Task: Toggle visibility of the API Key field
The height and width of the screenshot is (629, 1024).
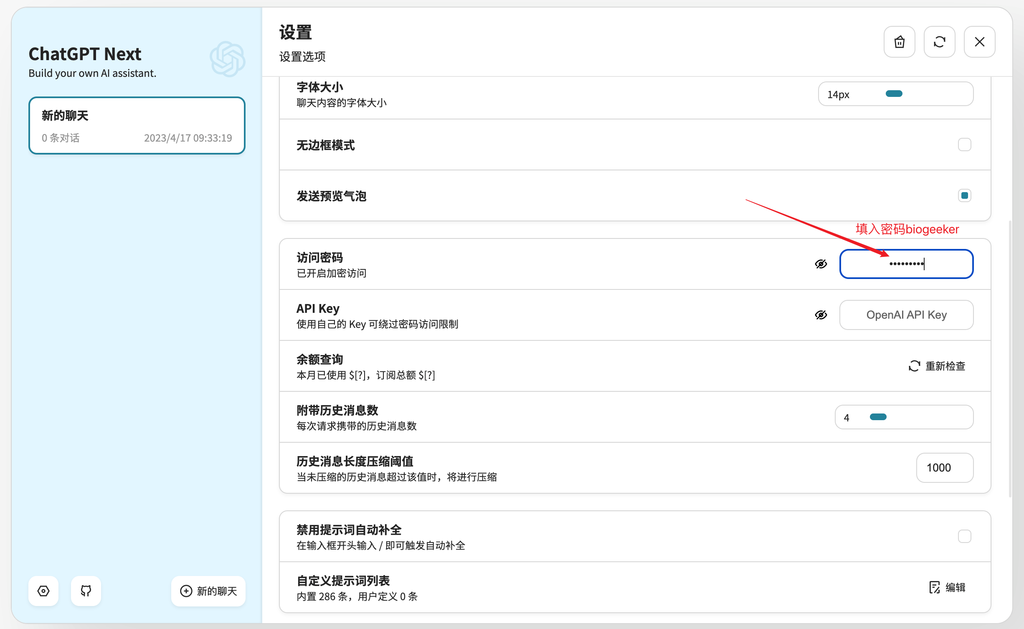Action: tap(821, 315)
